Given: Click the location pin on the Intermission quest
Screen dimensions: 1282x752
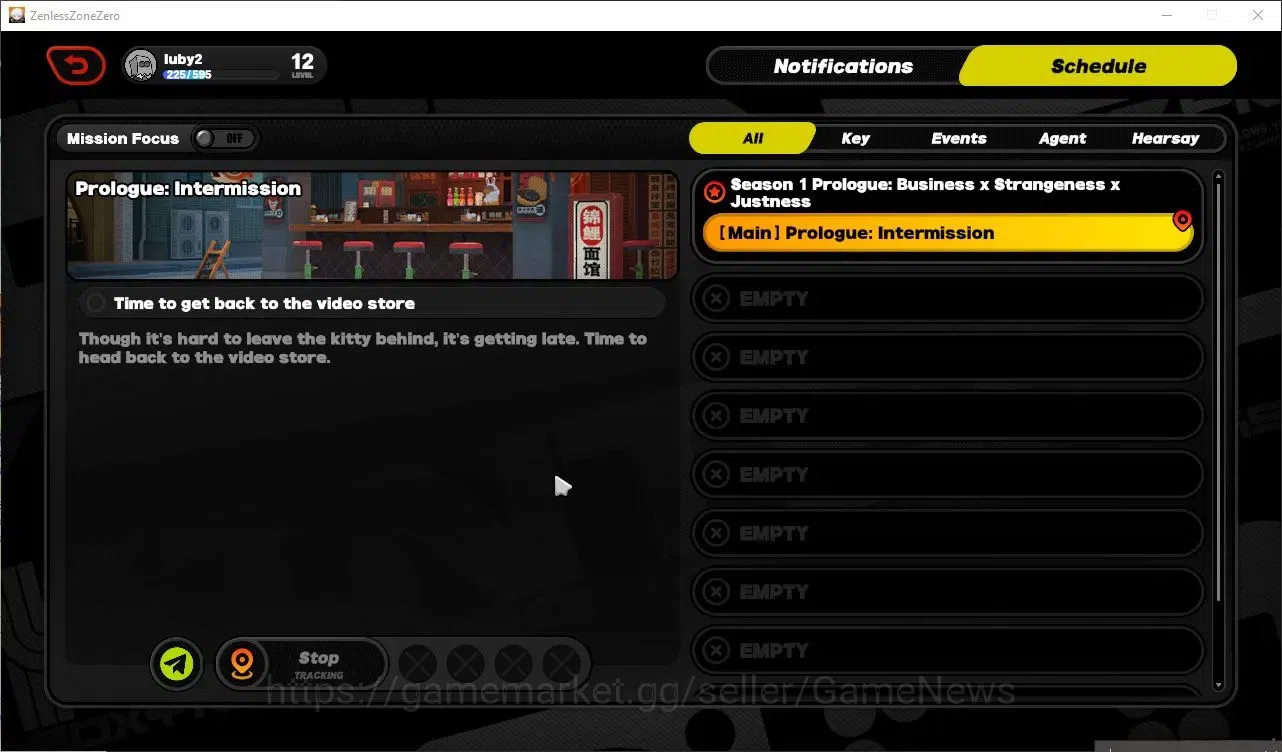Looking at the screenshot, I should point(1182,221).
